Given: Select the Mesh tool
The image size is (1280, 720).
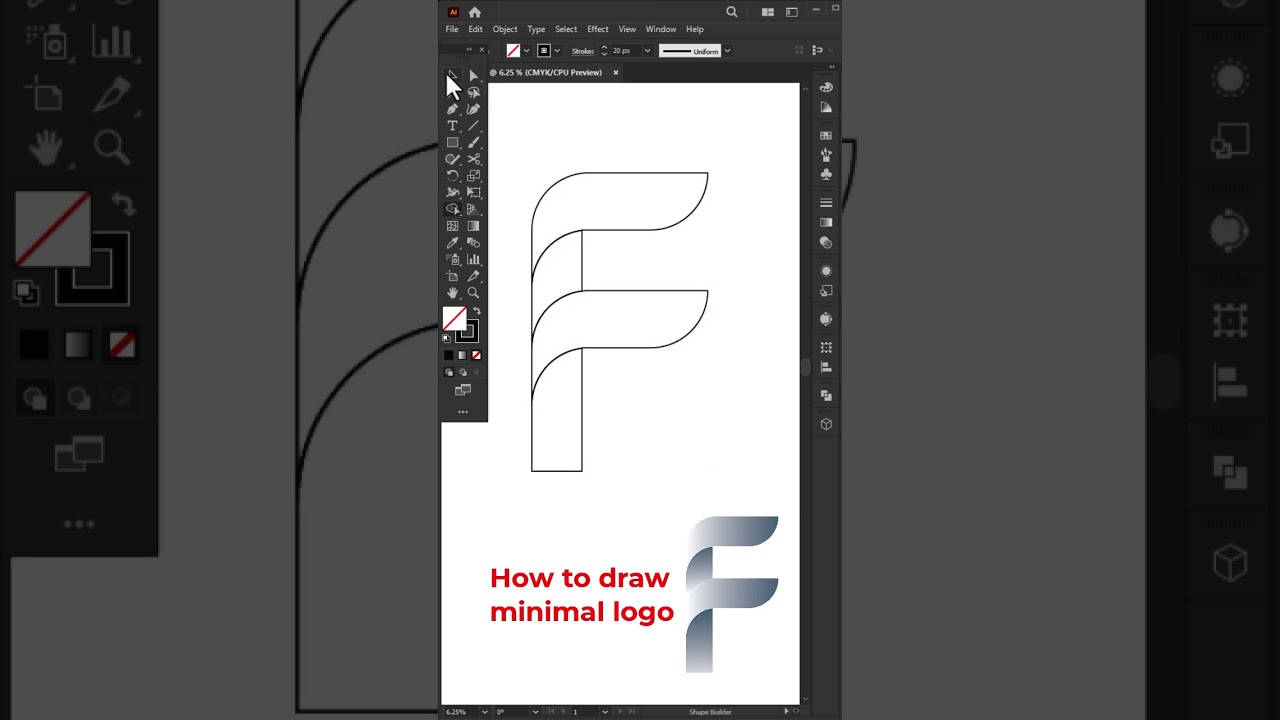Looking at the screenshot, I should pyautogui.click(x=452, y=226).
